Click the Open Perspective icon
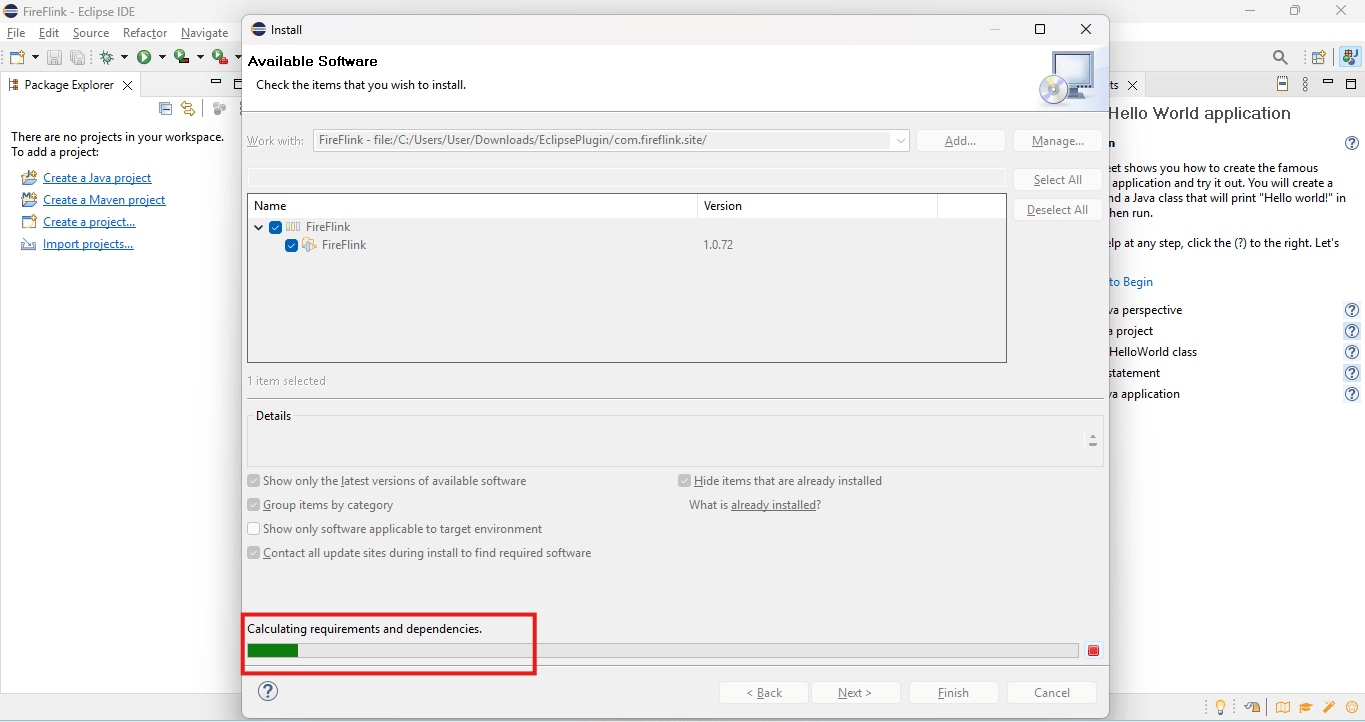Screen dimensions: 1365x722 coord(1319,57)
